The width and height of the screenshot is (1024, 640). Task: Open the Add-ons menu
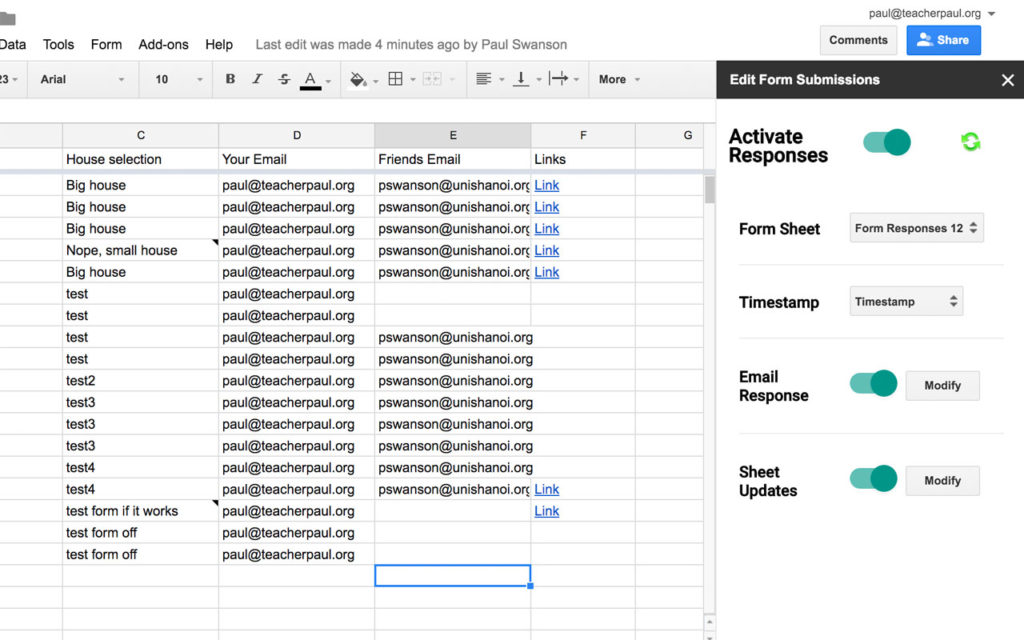[163, 44]
